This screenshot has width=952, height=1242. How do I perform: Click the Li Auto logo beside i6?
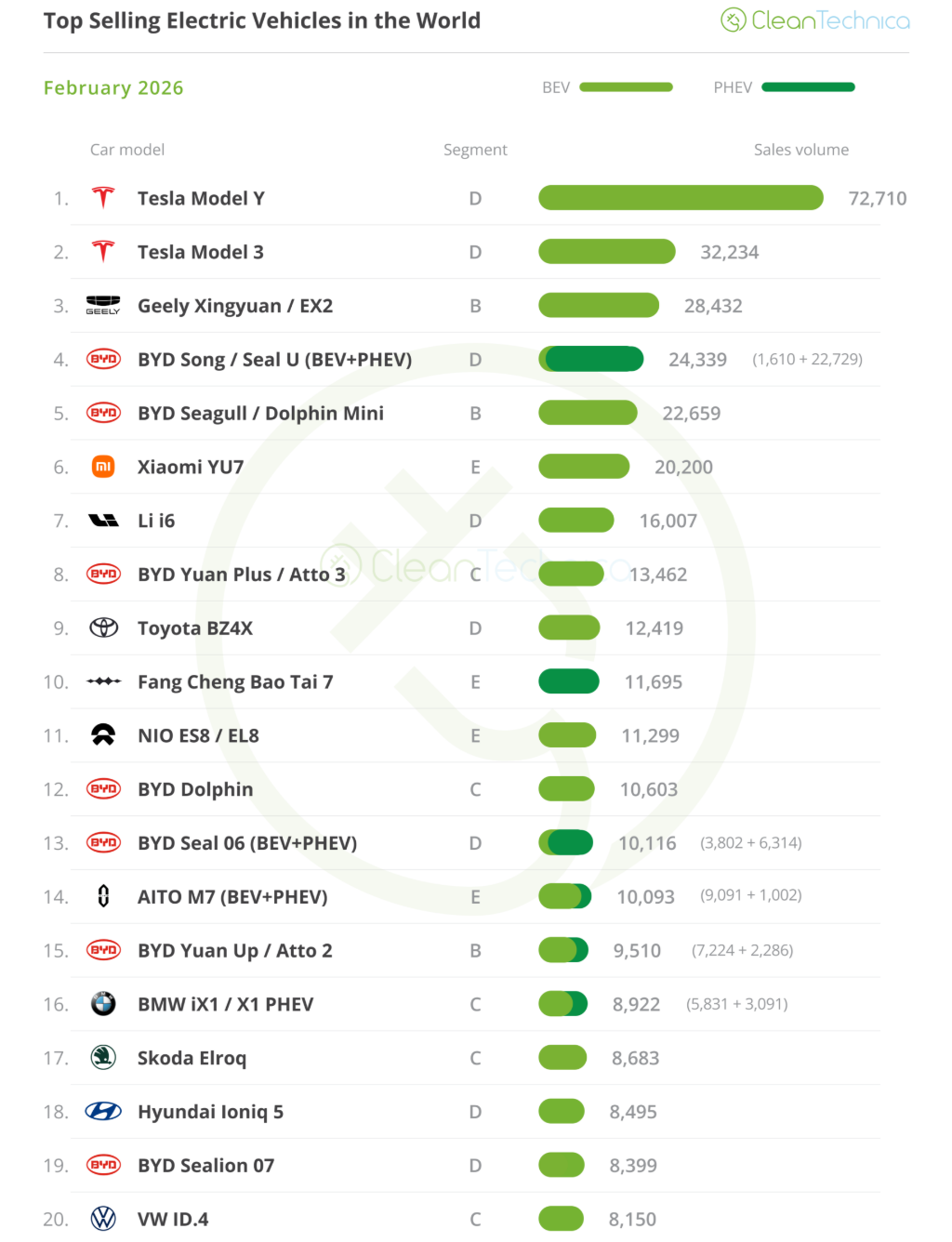click(x=103, y=521)
